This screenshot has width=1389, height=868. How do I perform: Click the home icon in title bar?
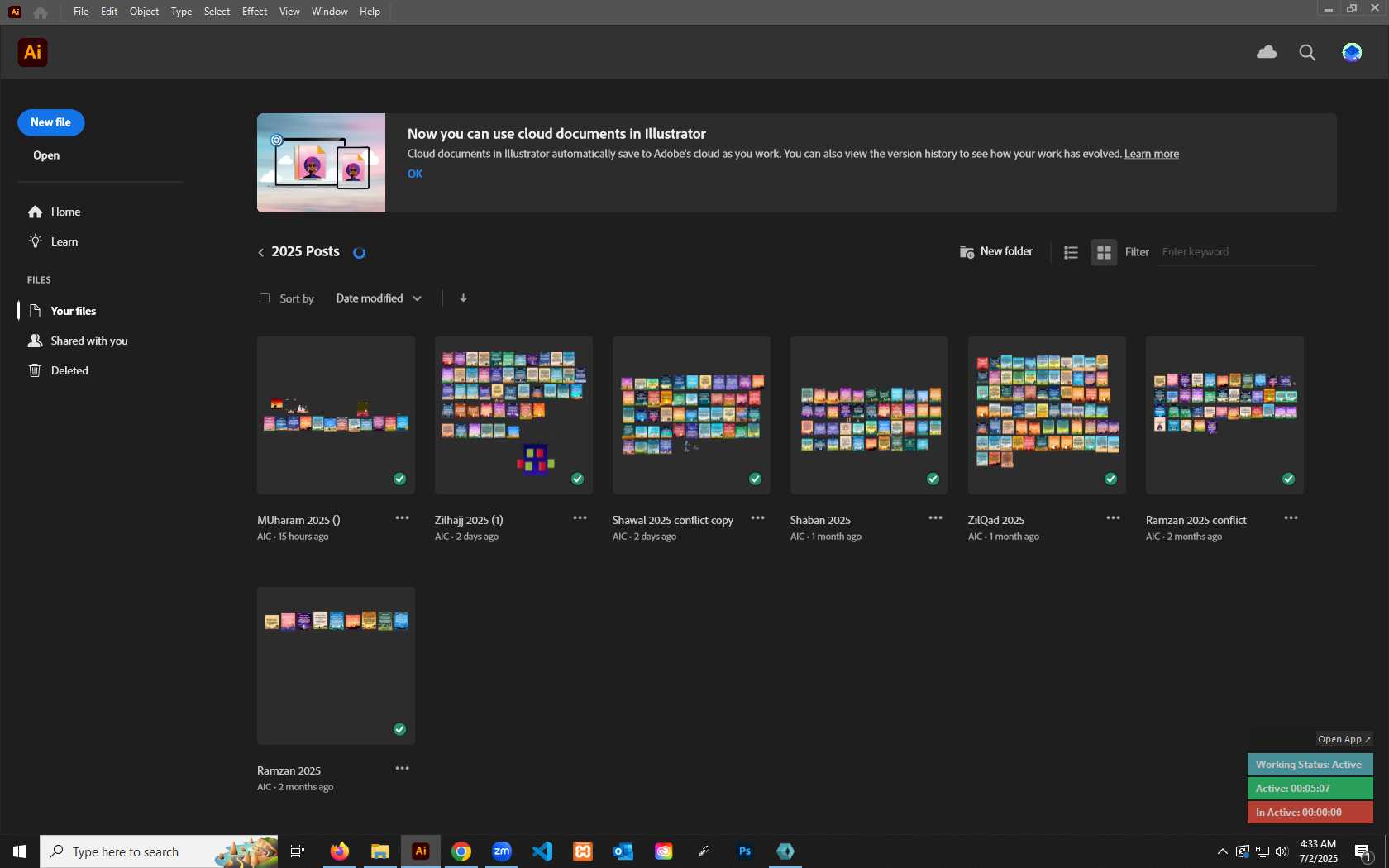pyautogui.click(x=41, y=12)
